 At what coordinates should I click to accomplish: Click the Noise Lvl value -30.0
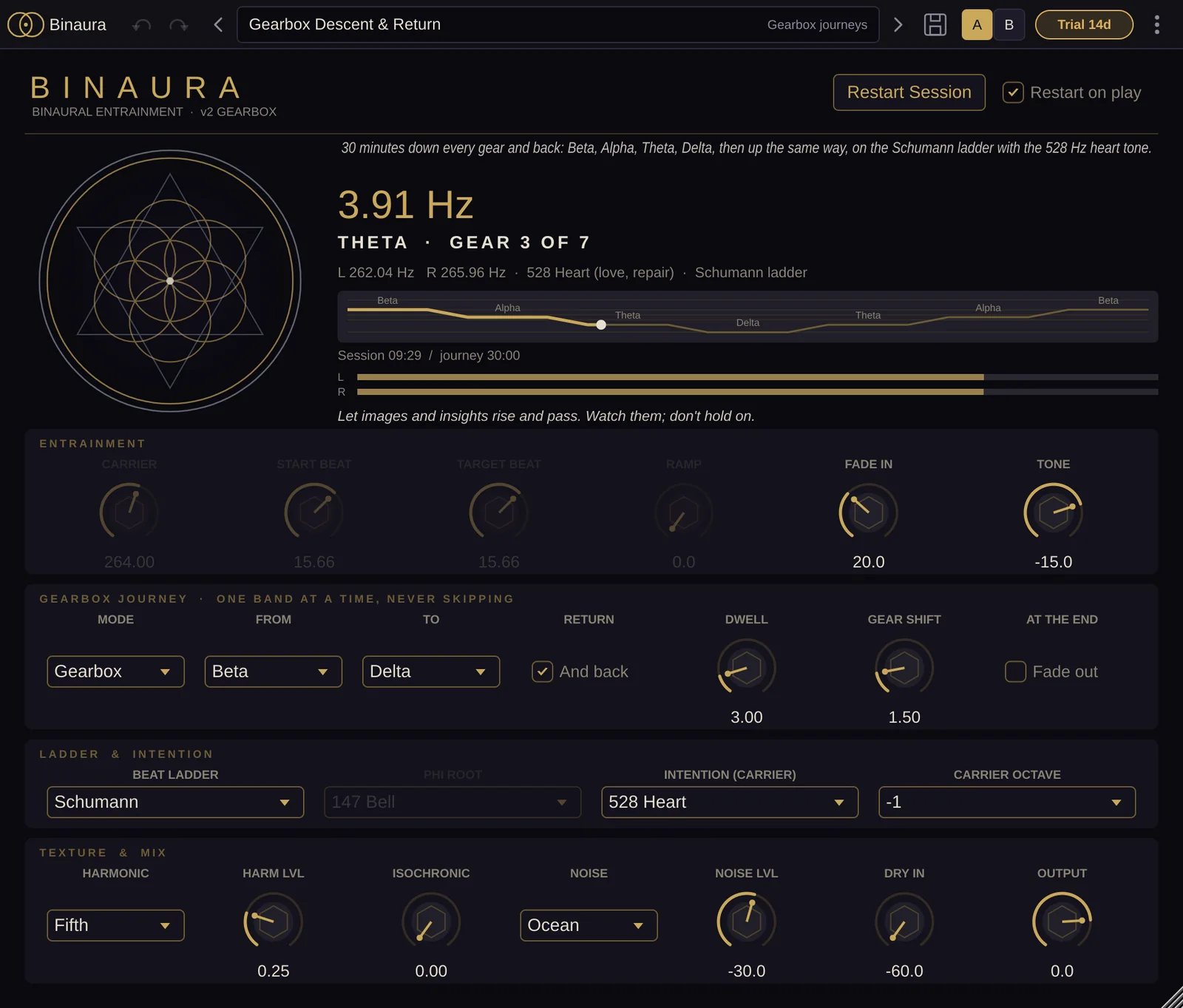click(x=747, y=971)
